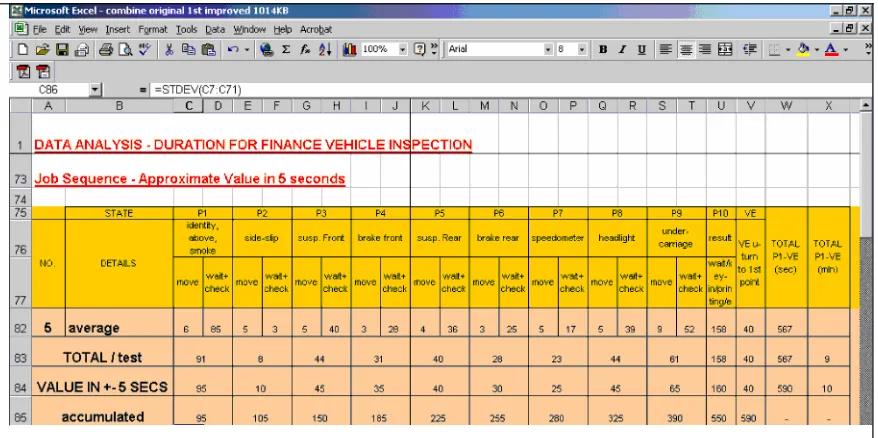Screen dimensions: 878x438
Task: Open the font size dropdown
Action: point(582,50)
